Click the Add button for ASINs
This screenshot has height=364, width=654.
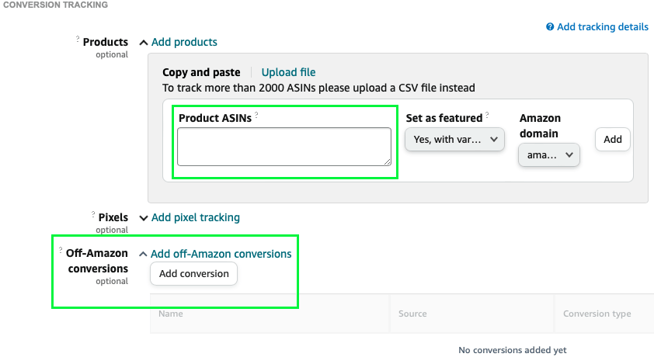(612, 139)
